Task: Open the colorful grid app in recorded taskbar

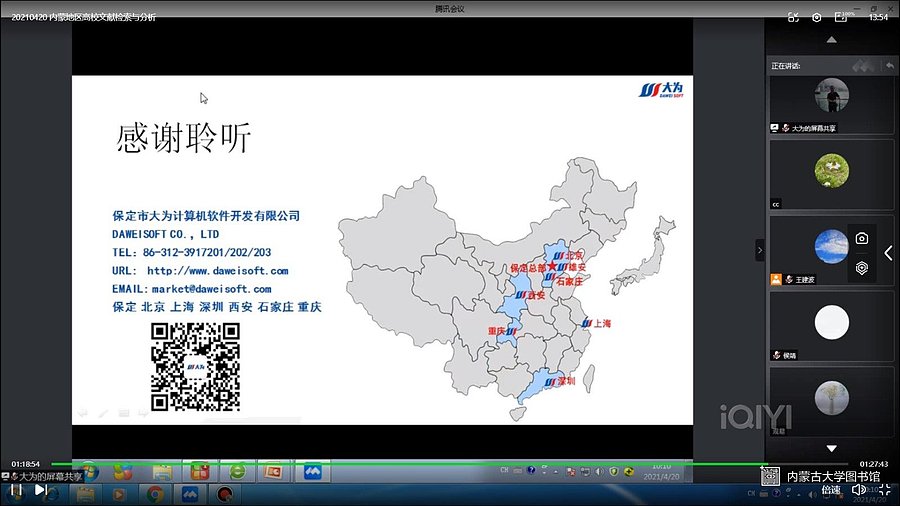Action: (x=199, y=472)
